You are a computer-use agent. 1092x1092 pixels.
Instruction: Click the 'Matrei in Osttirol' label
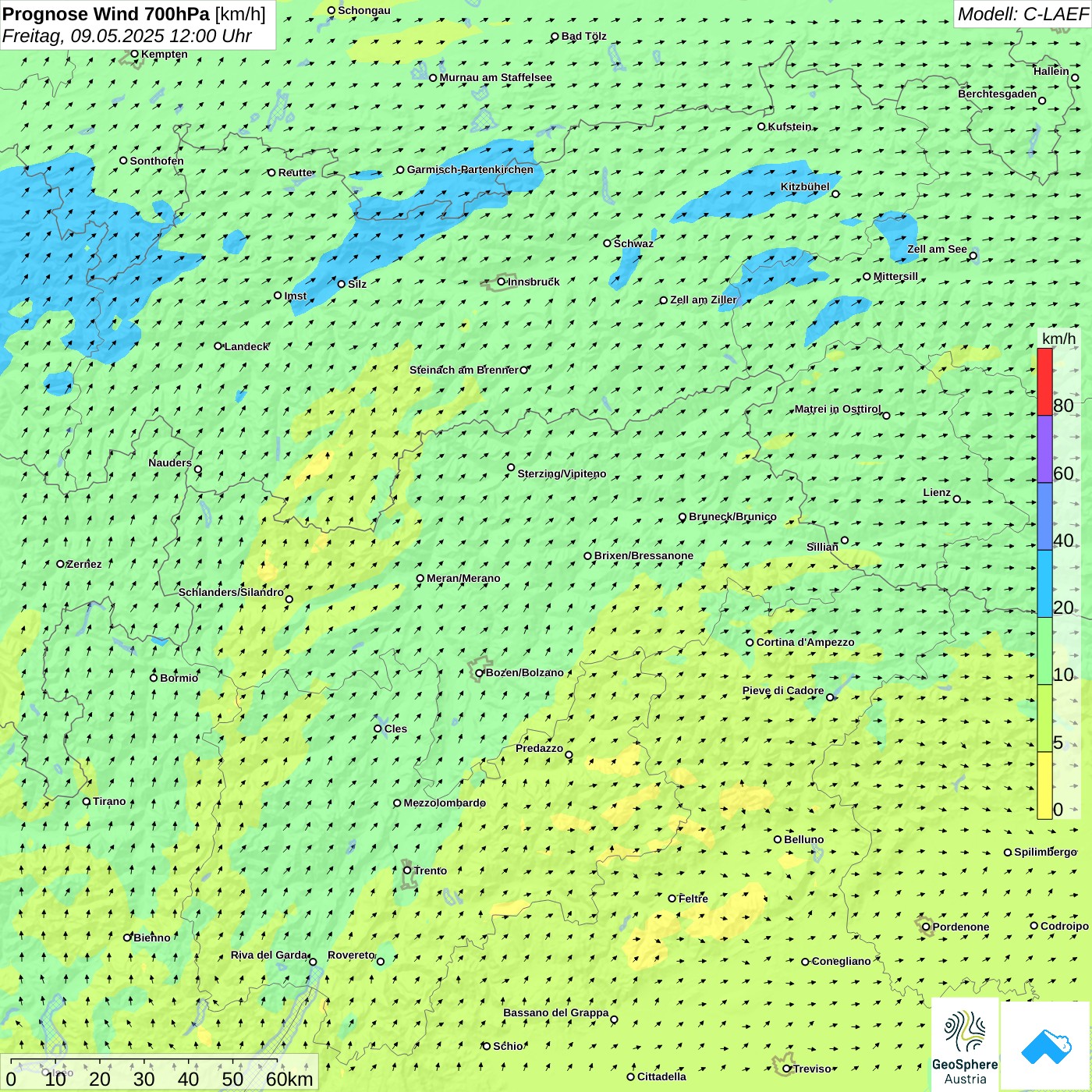(x=838, y=409)
